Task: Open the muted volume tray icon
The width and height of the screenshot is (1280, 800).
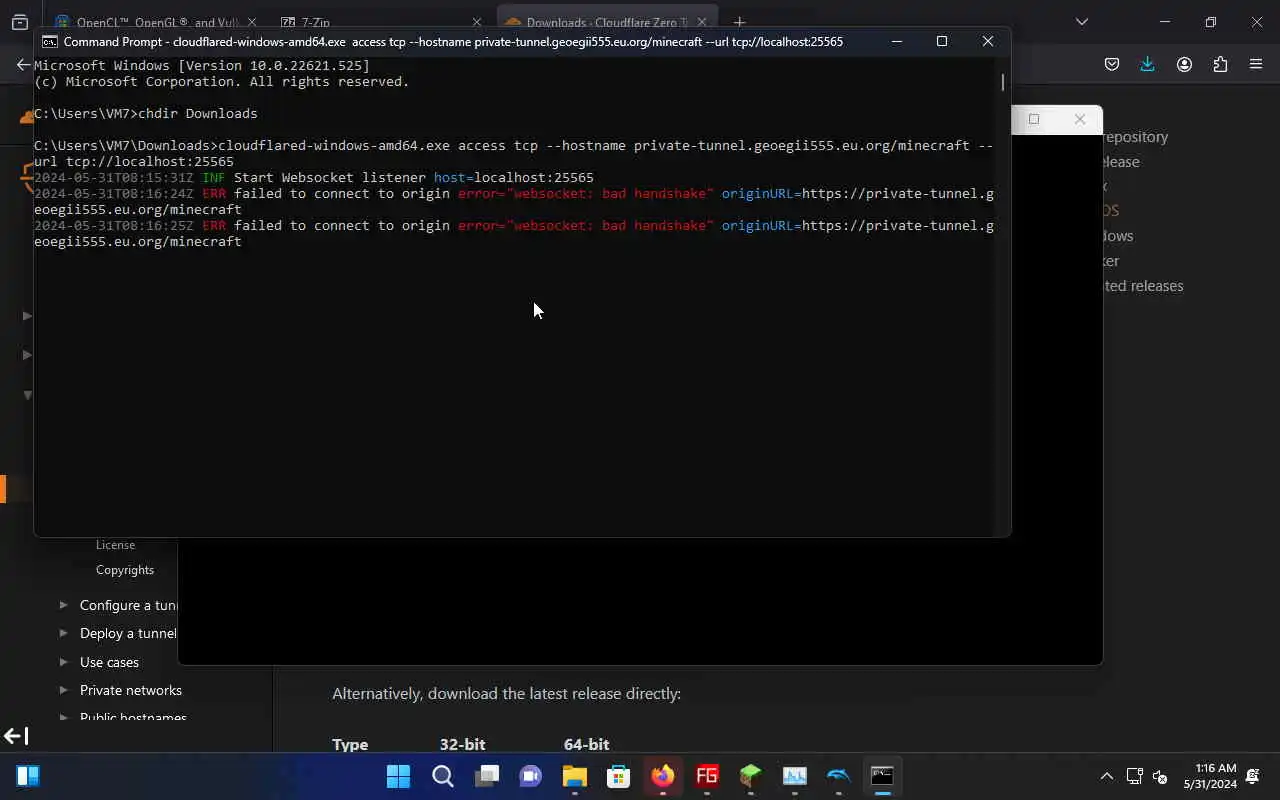Action: pos(1160,776)
